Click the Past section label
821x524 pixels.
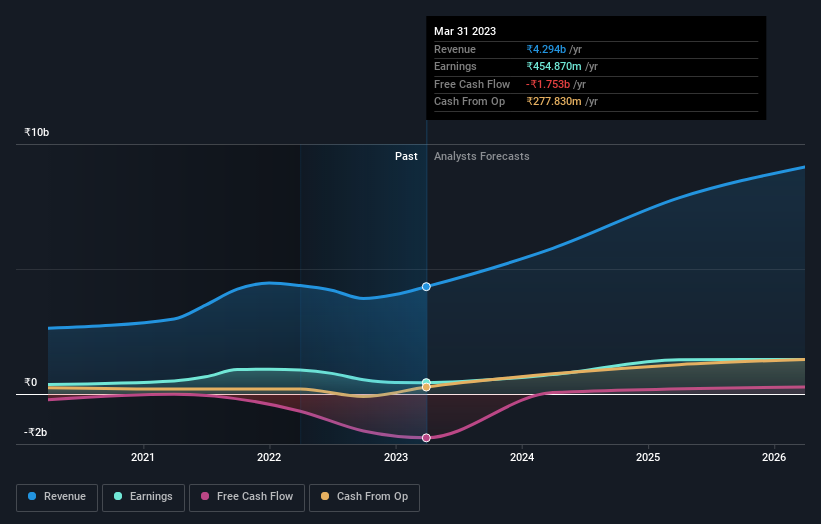(x=406, y=156)
